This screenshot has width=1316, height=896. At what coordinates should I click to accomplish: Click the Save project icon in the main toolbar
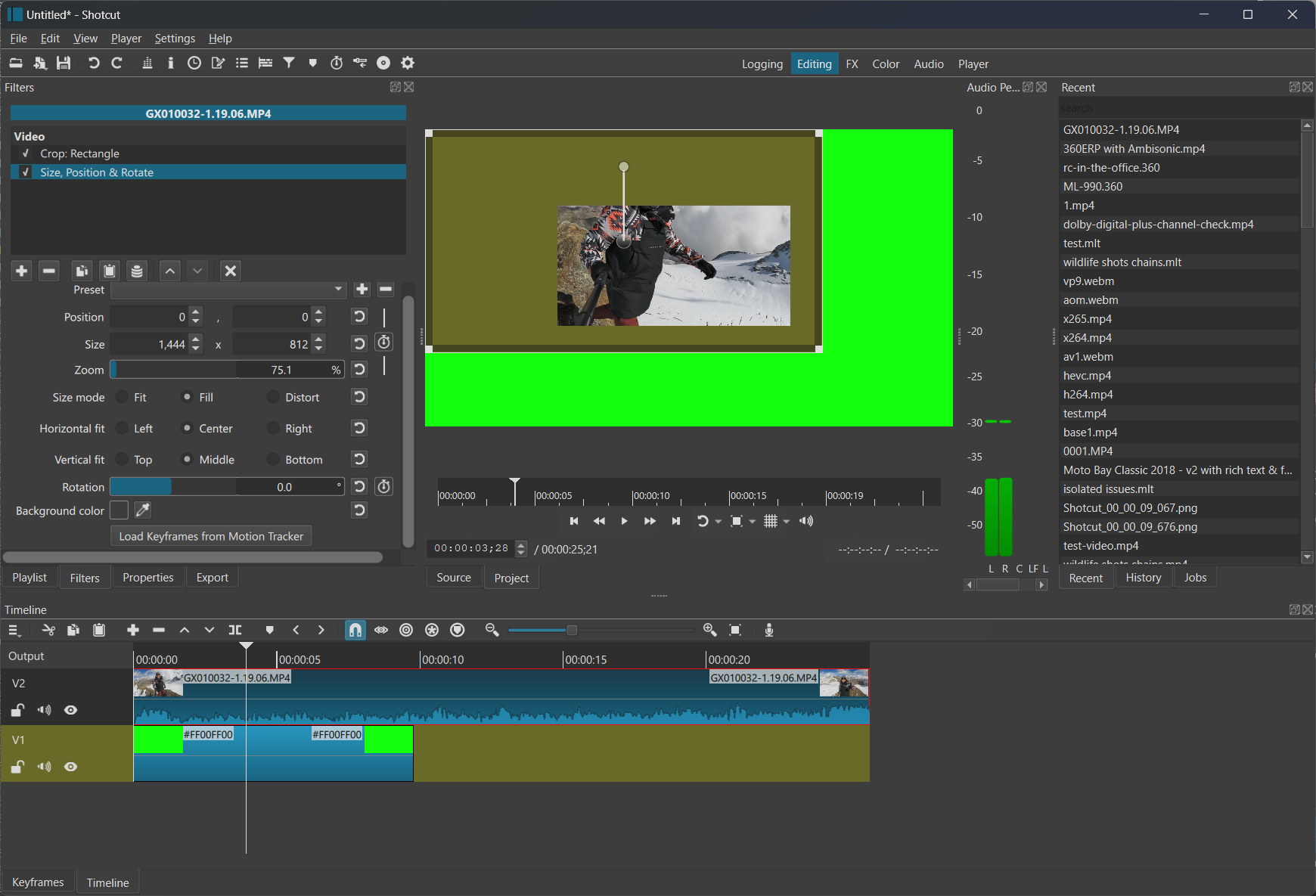tap(64, 63)
